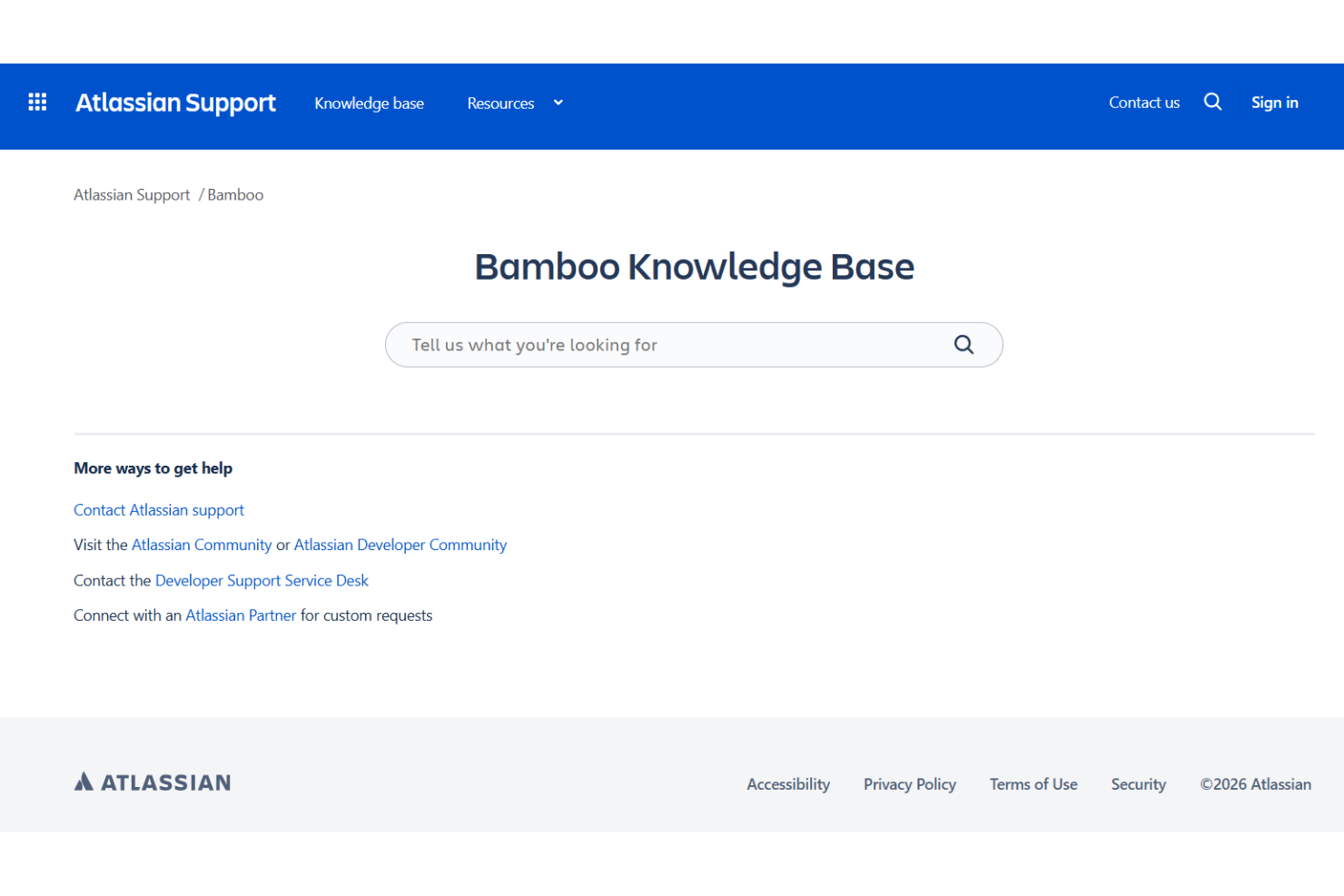Open the Security footer link
Screen dimensions: 1344x896
coord(1138,784)
